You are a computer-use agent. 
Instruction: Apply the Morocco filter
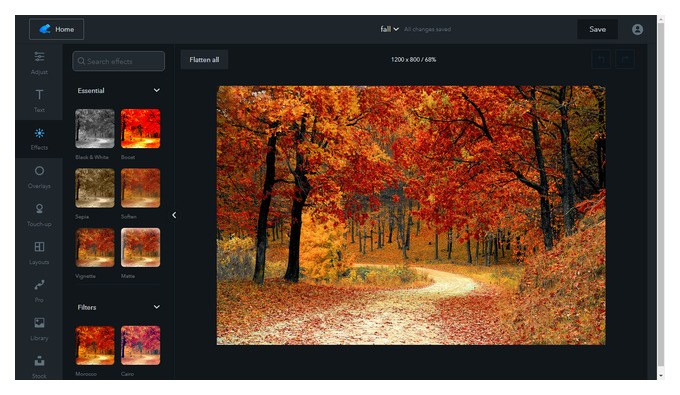tap(95, 346)
